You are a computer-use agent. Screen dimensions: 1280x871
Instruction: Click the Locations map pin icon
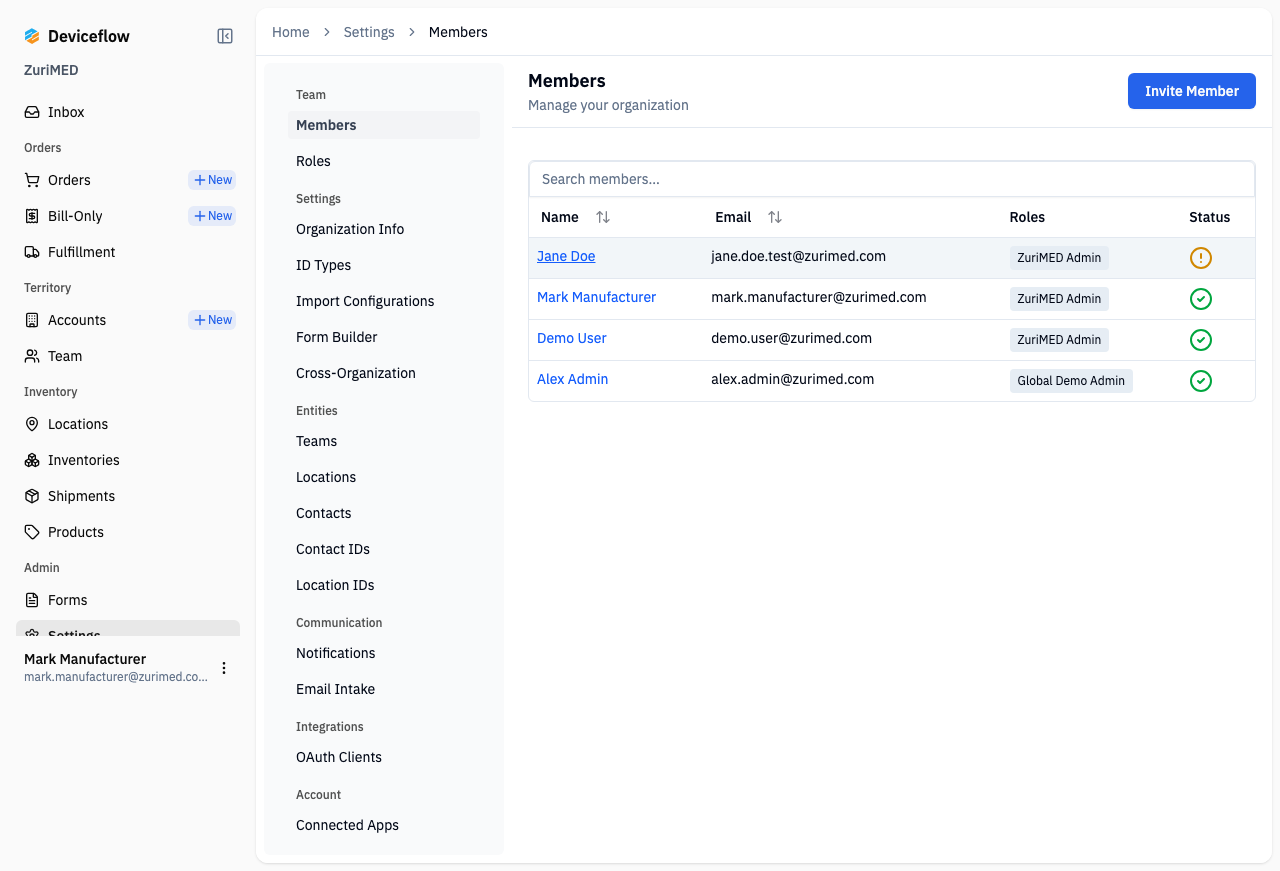32,424
